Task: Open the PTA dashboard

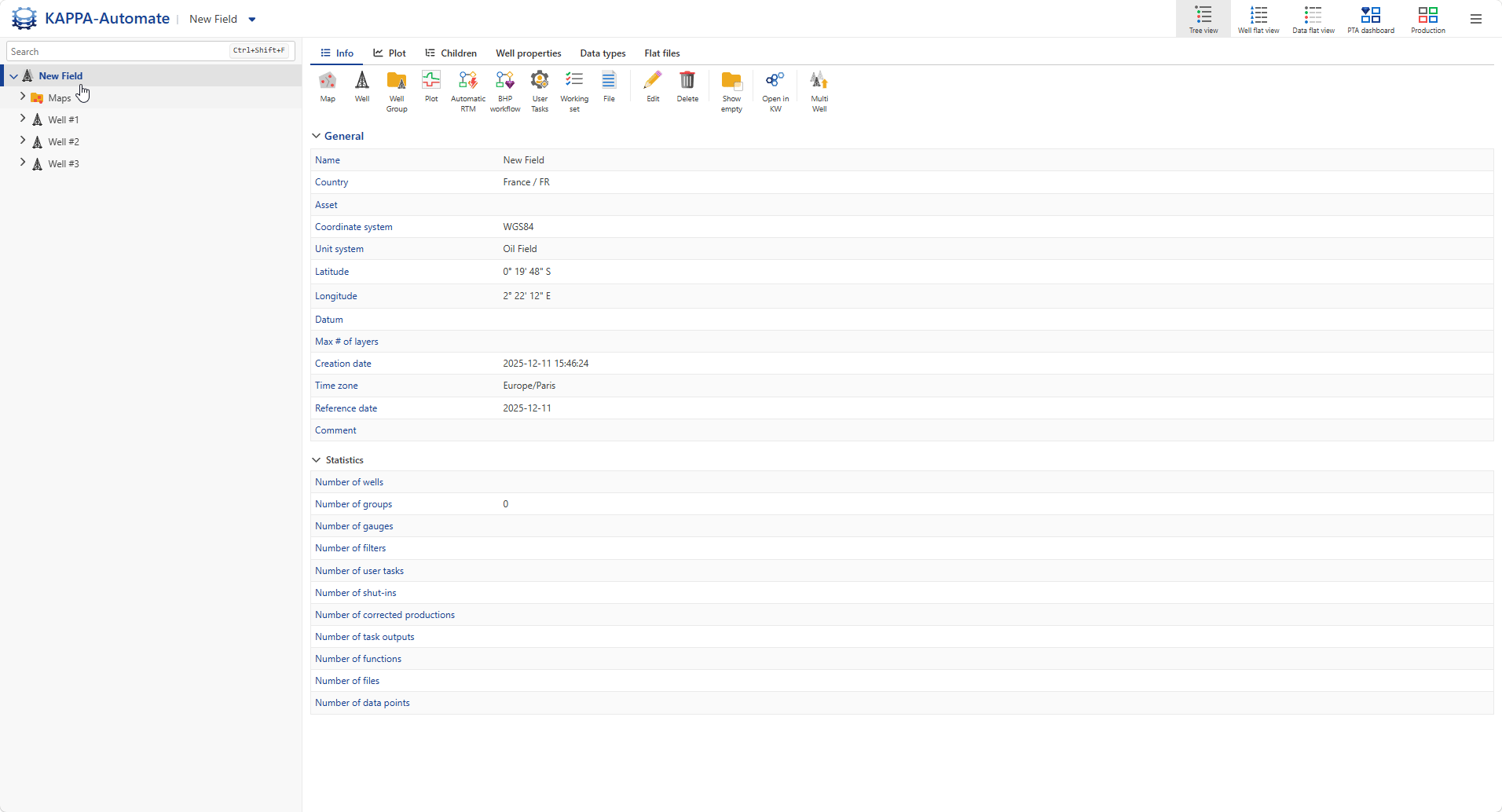Action: click(1371, 19)
